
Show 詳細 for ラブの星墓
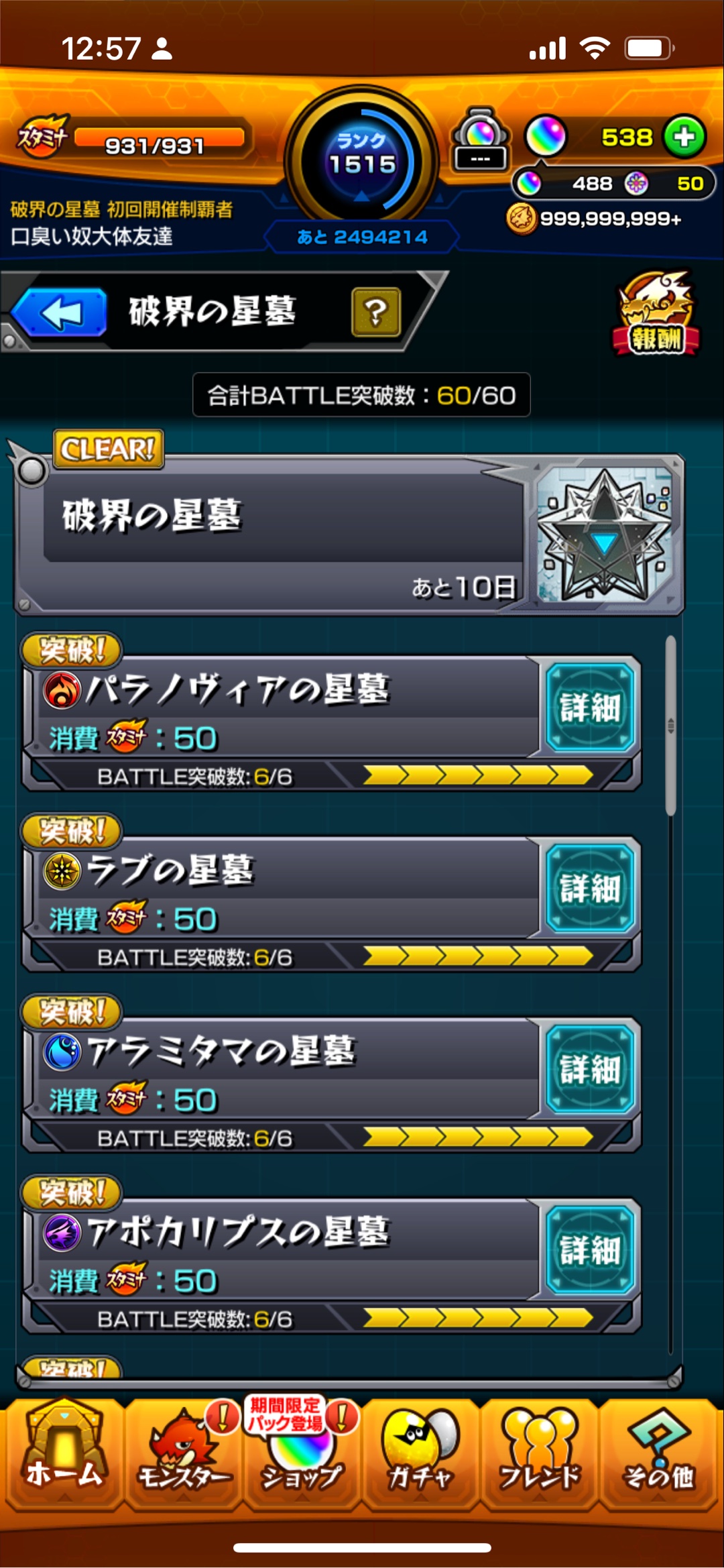pos(590,889)
